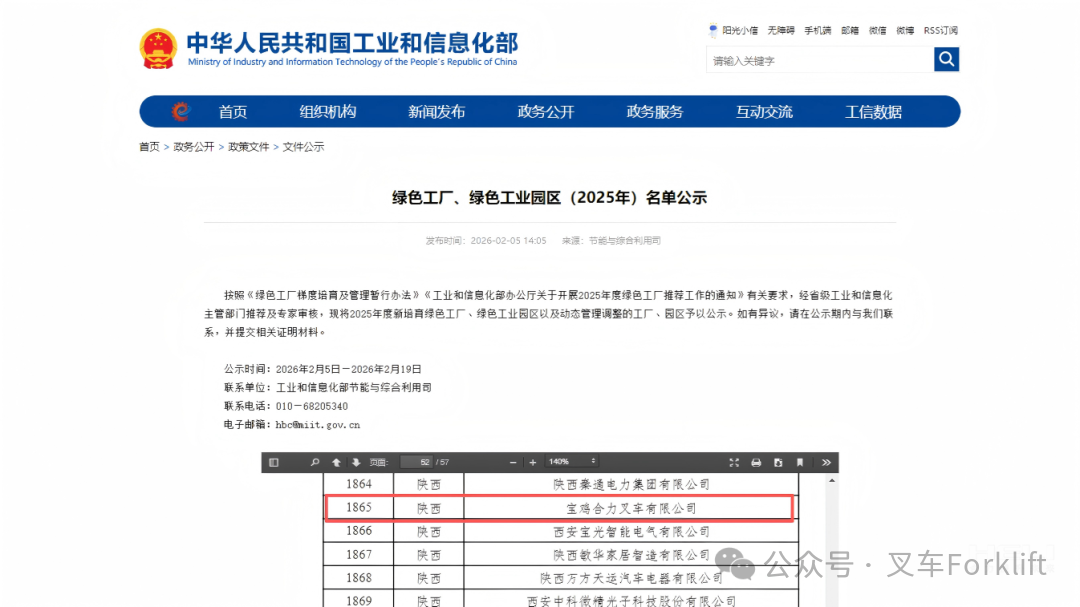Toggle the PDF viewer sidebar
The image size is (1080, 607).
(x=274, y=462)
